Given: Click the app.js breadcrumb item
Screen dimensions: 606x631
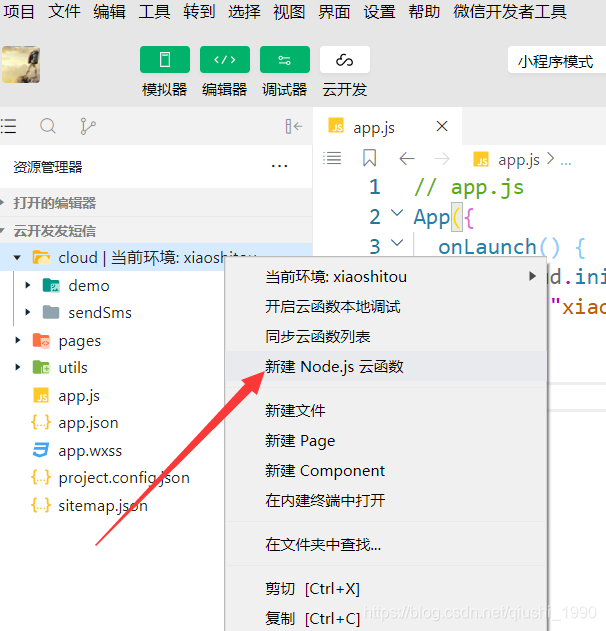Looking at the screenshot, I should [x=519, y=160].
